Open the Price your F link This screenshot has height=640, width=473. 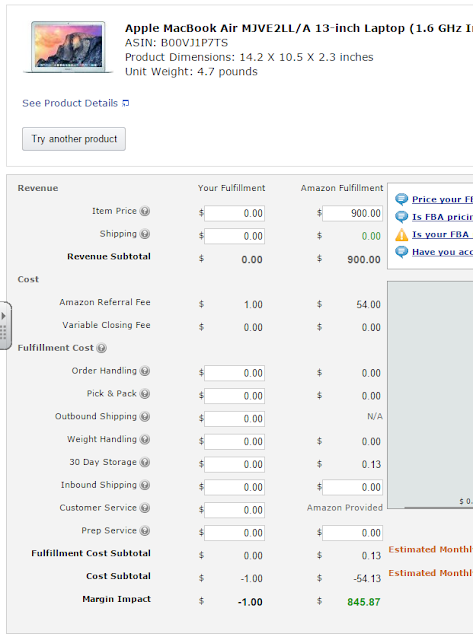pos(442,200)
